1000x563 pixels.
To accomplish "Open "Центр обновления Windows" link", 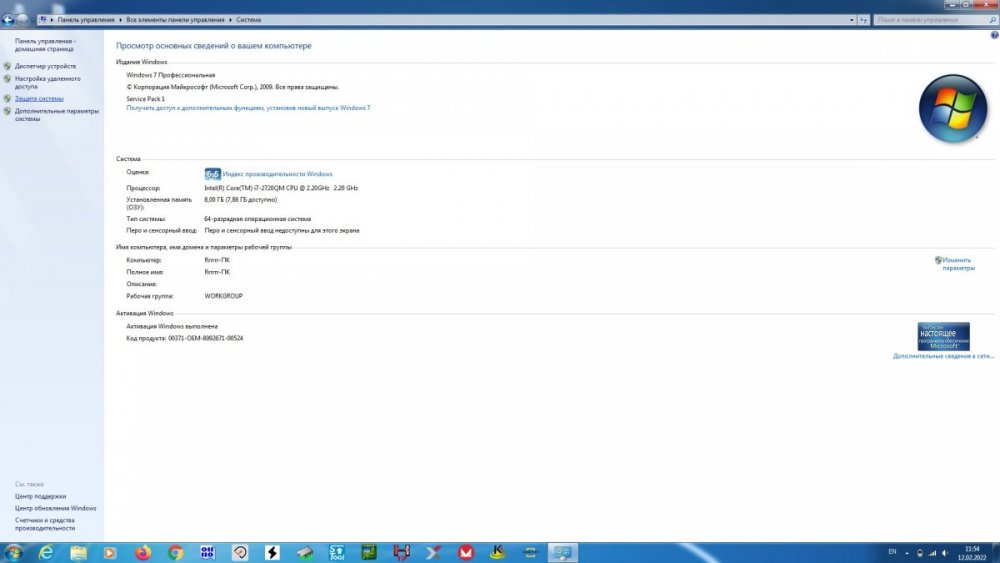I will point(55,508).
